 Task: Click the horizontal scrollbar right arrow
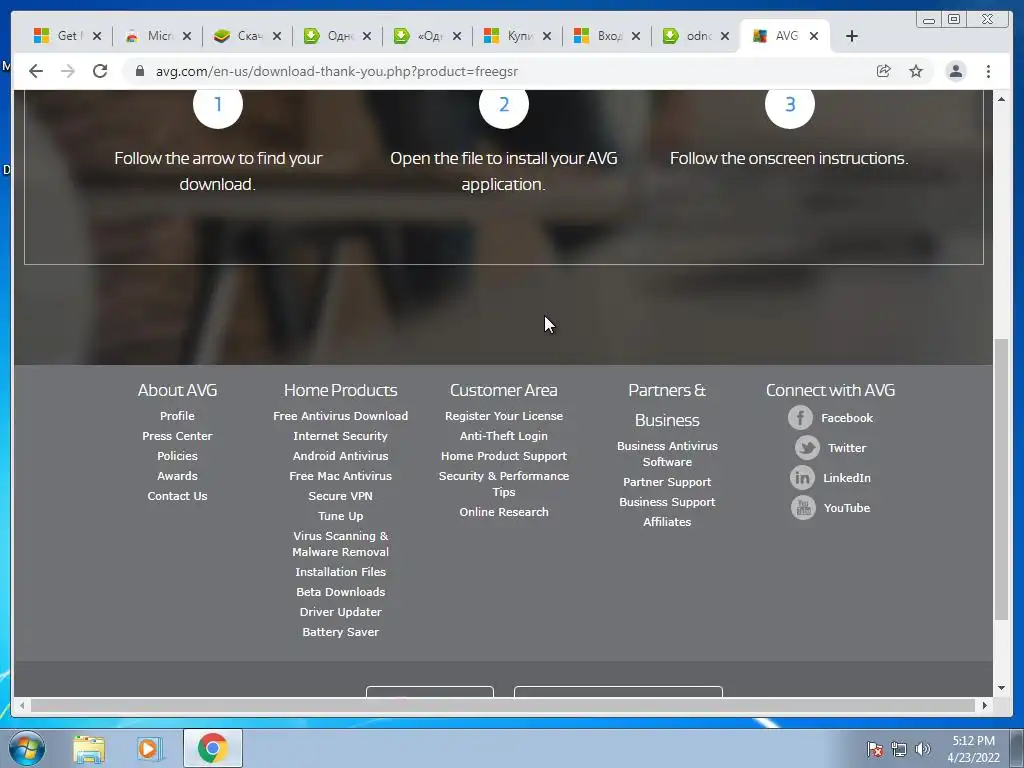[x=985, y=705]
